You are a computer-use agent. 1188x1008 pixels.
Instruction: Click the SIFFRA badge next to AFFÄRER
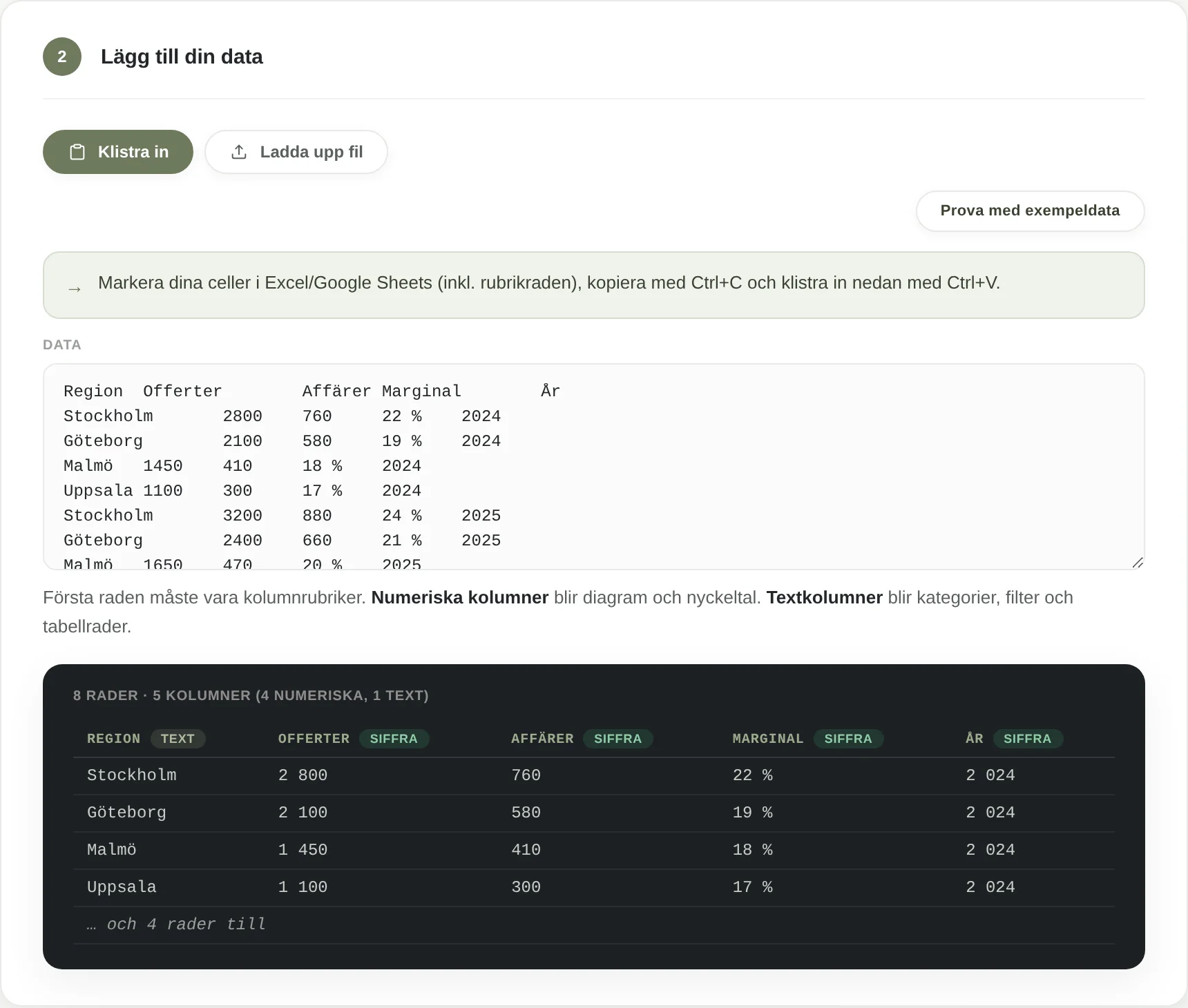[617, 739]
